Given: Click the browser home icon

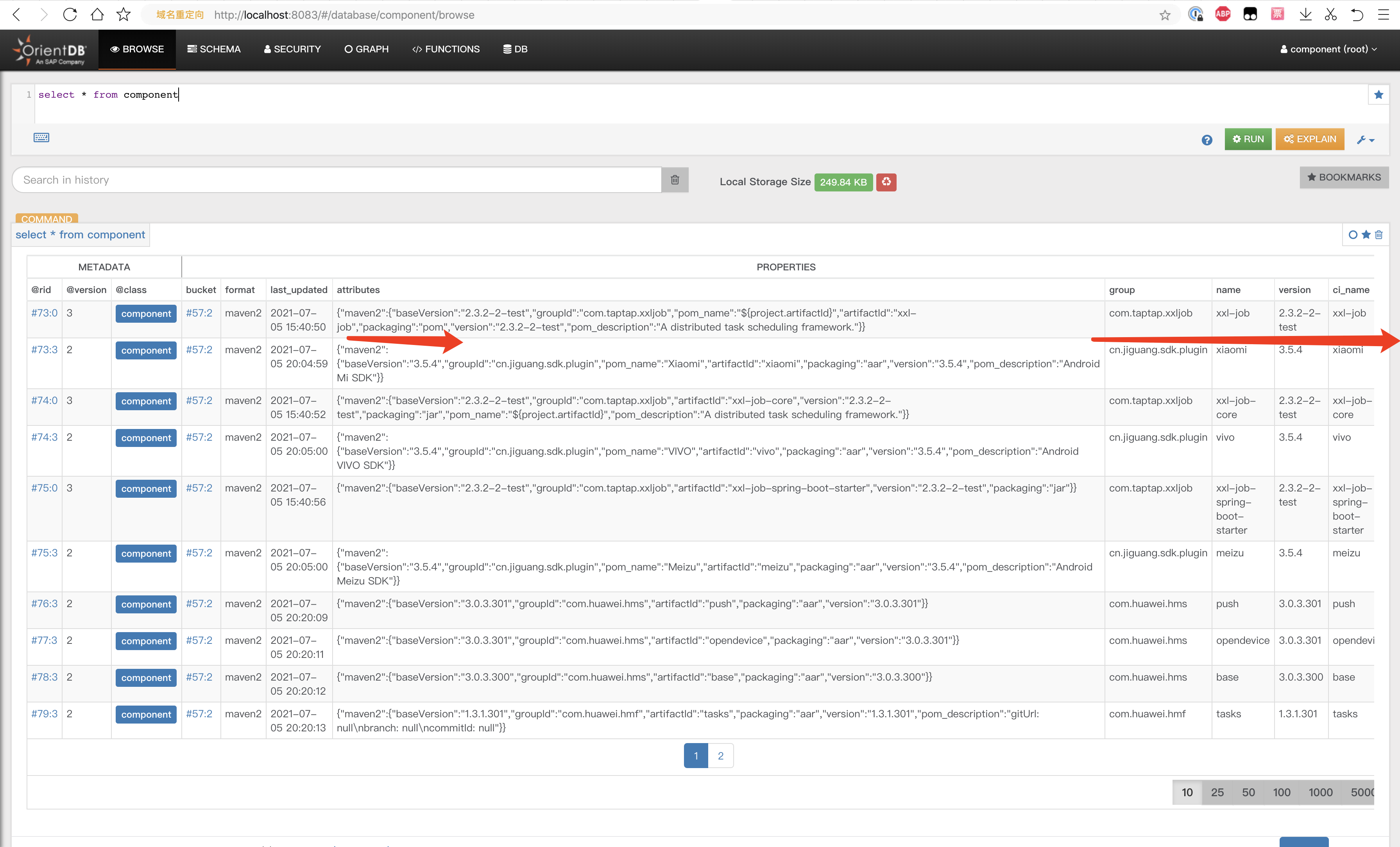Looking at the screenshot, I should 97,15.
